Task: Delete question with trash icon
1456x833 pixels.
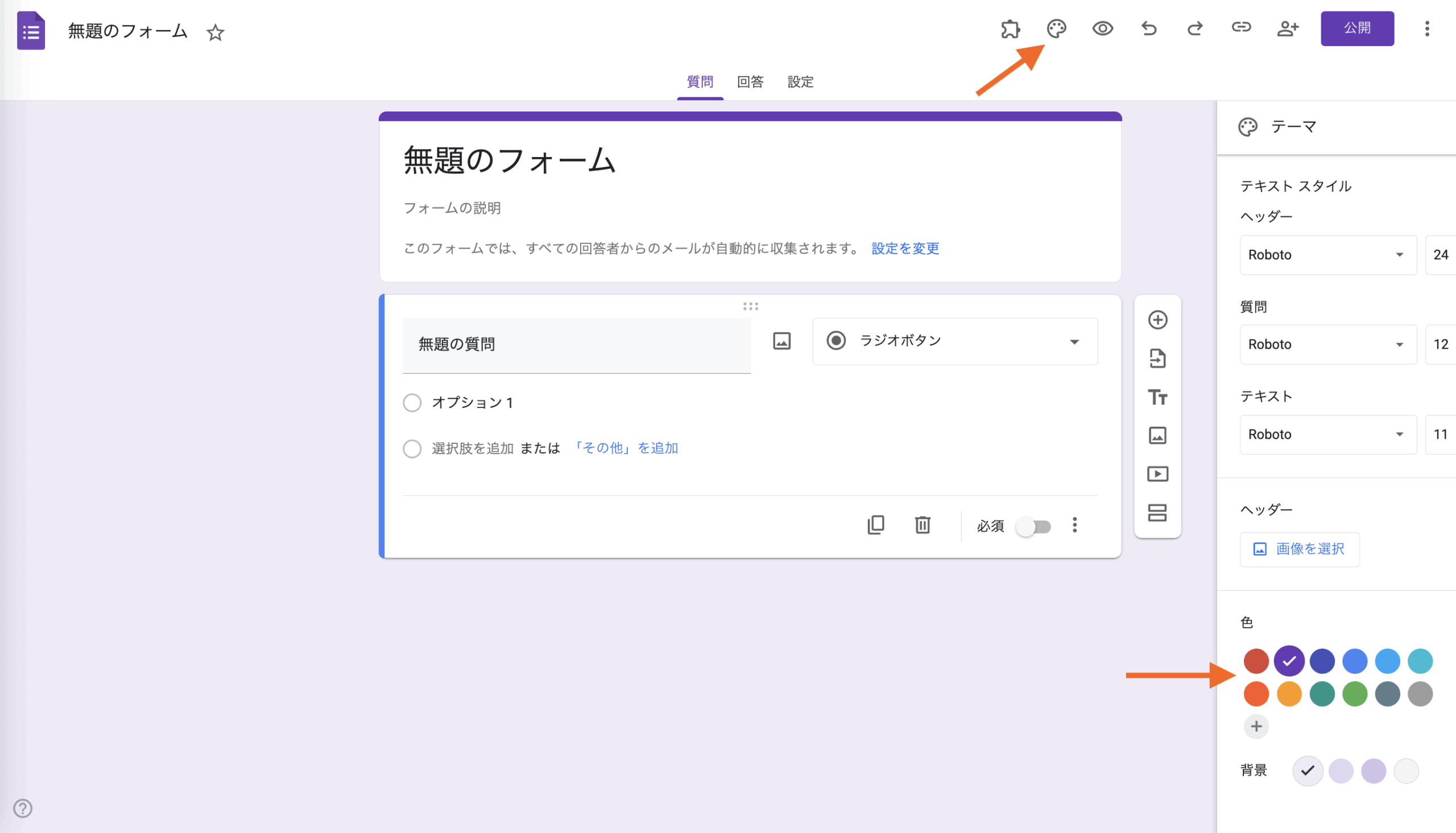Action: coord(923,525)
